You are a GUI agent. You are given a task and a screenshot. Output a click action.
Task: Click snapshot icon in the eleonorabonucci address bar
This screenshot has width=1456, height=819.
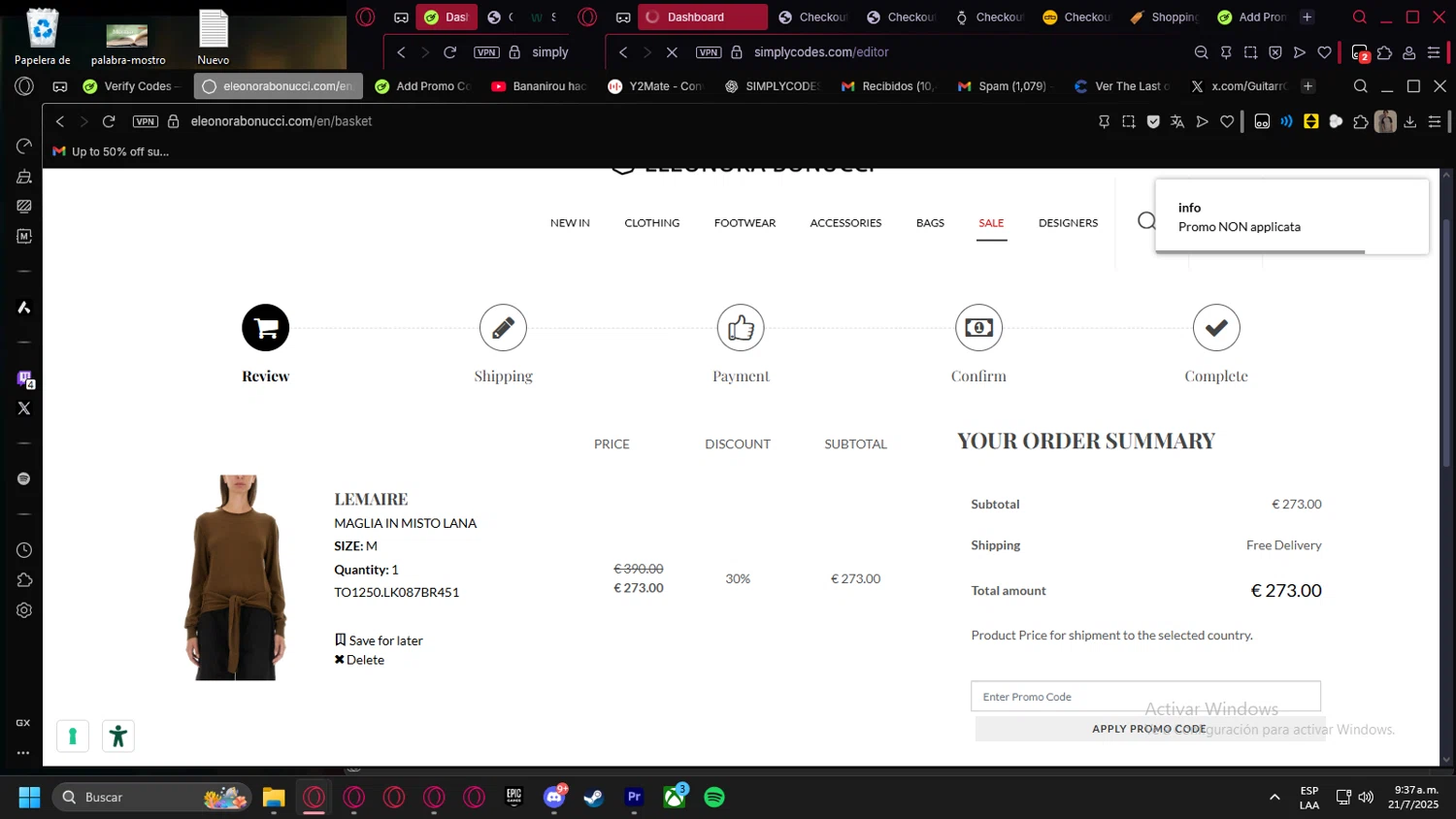pos(1128,121)
